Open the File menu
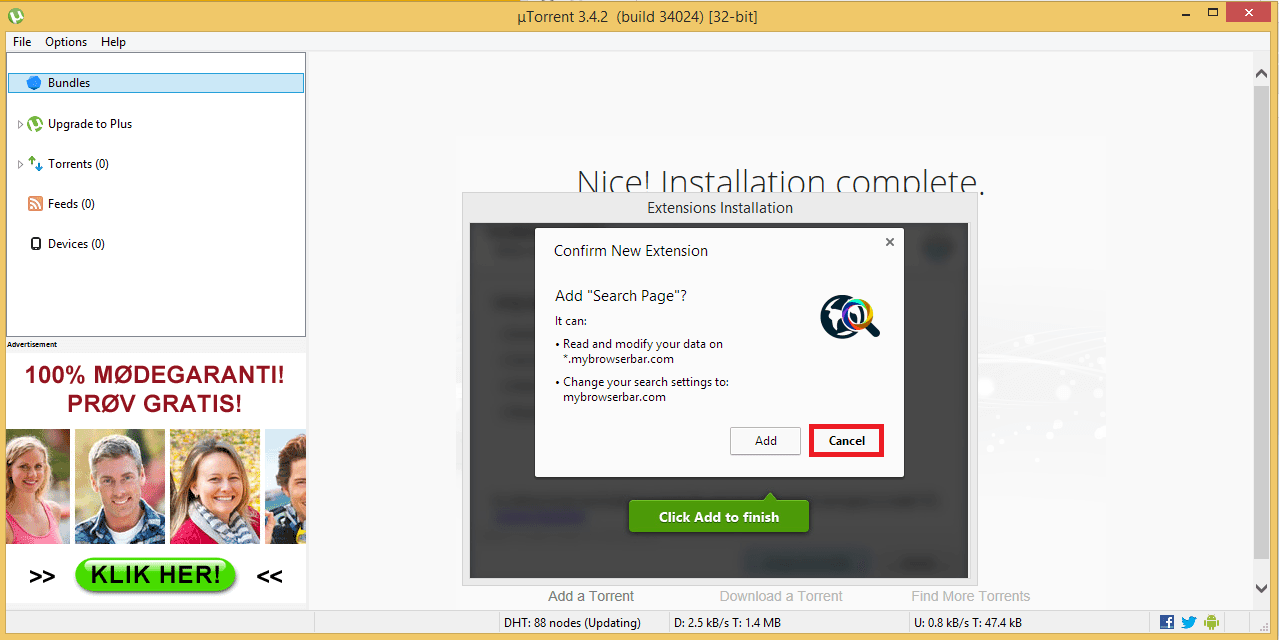Screen dimensions: 1279x640 coord(22,42)
